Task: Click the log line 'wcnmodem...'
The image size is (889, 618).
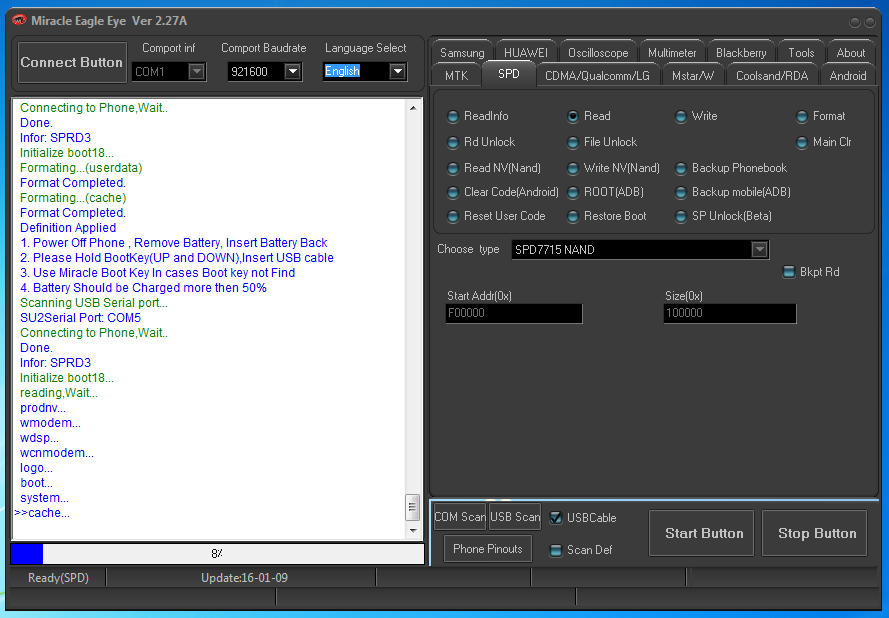Action: click(57, 453)
